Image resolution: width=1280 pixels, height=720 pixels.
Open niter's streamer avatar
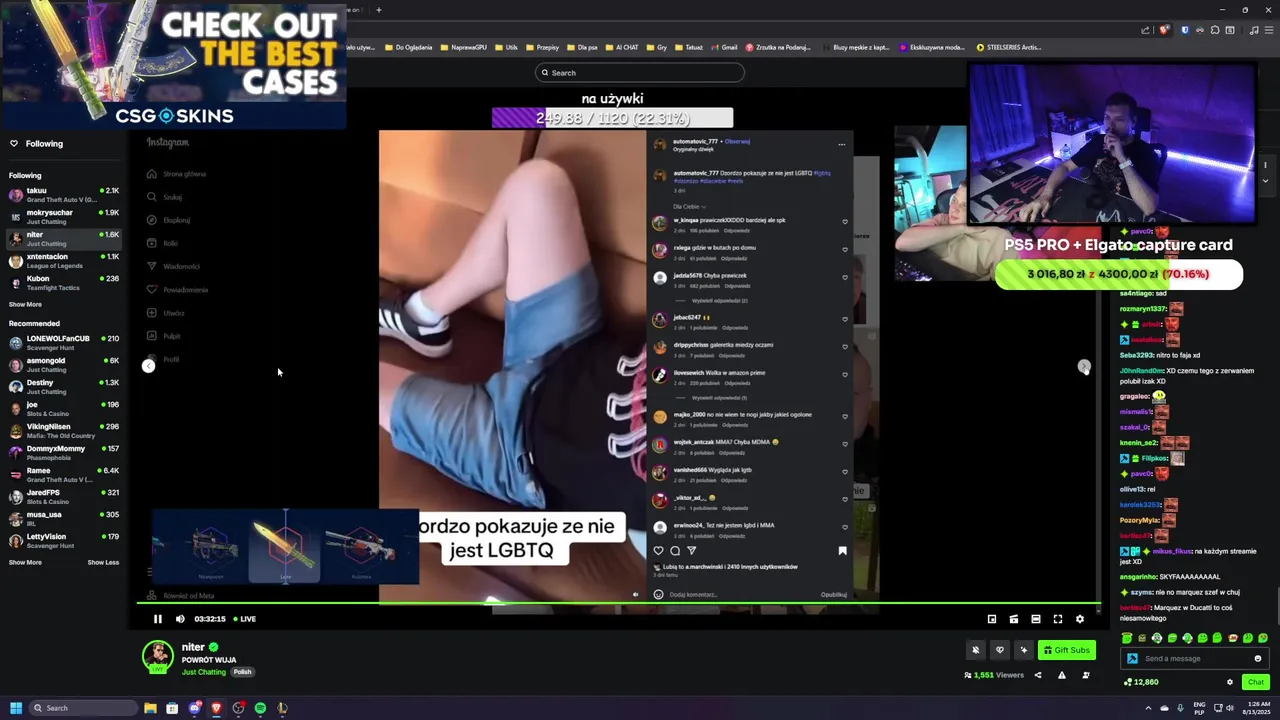pyautogui.click(x=157, y=656)
